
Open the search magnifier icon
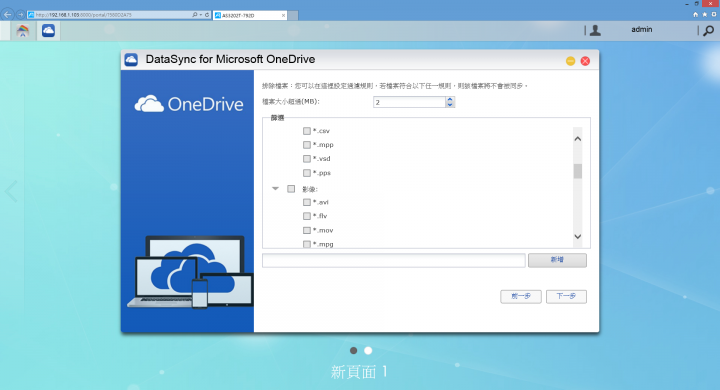click(709, 30)
